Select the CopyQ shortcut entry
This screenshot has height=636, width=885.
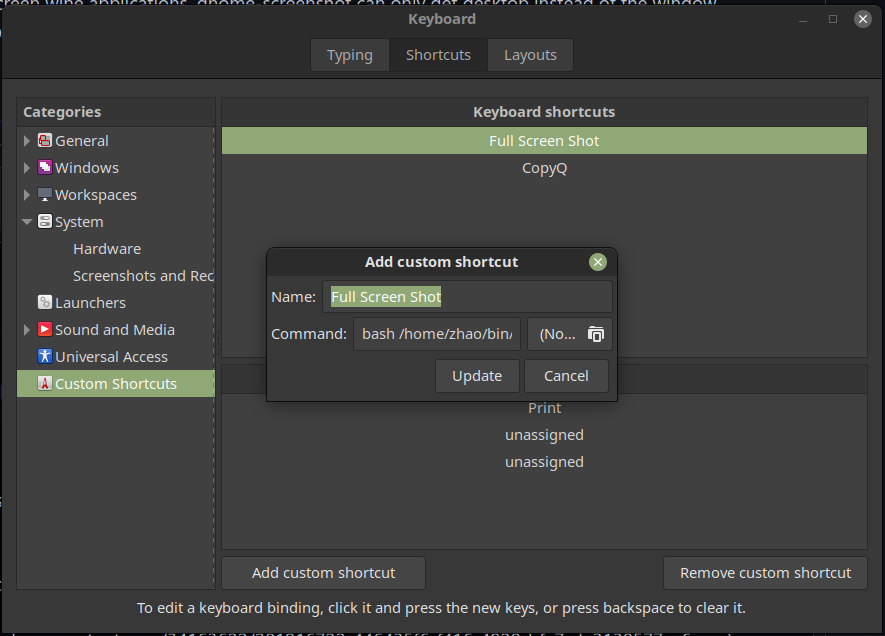click(x=544, y=167)
